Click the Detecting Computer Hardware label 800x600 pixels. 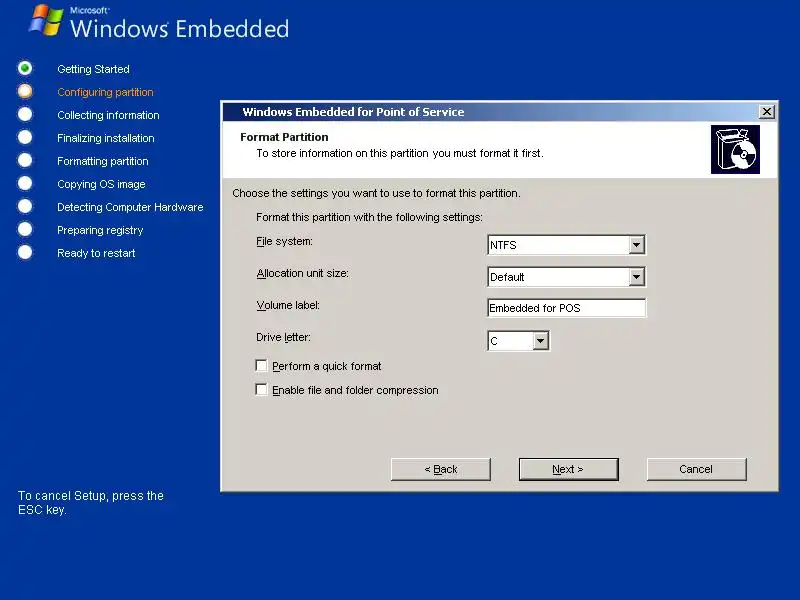pyautogui.click(x=130, y=207)
